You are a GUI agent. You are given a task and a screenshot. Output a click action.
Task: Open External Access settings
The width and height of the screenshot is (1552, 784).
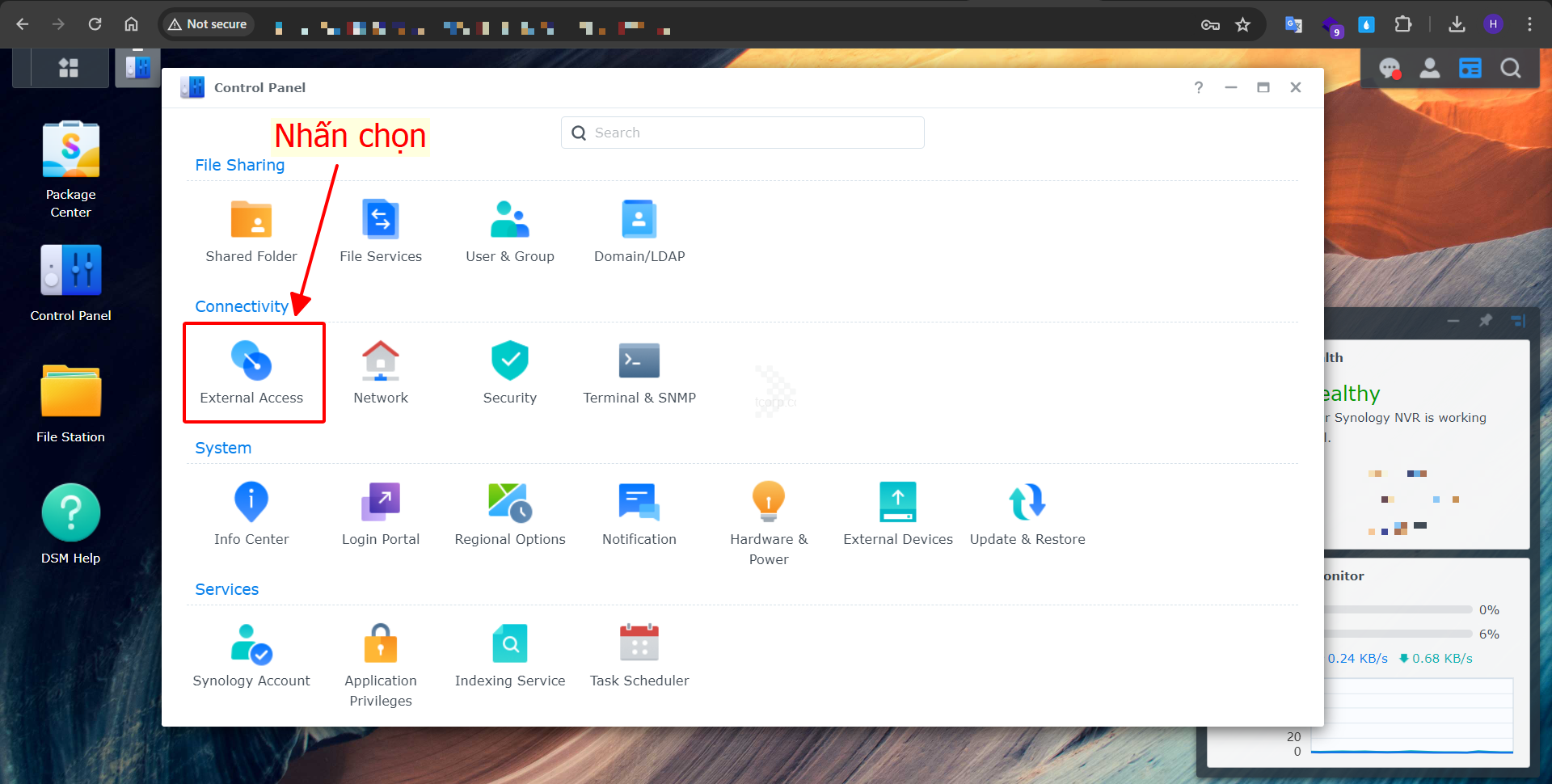point(251,373)
